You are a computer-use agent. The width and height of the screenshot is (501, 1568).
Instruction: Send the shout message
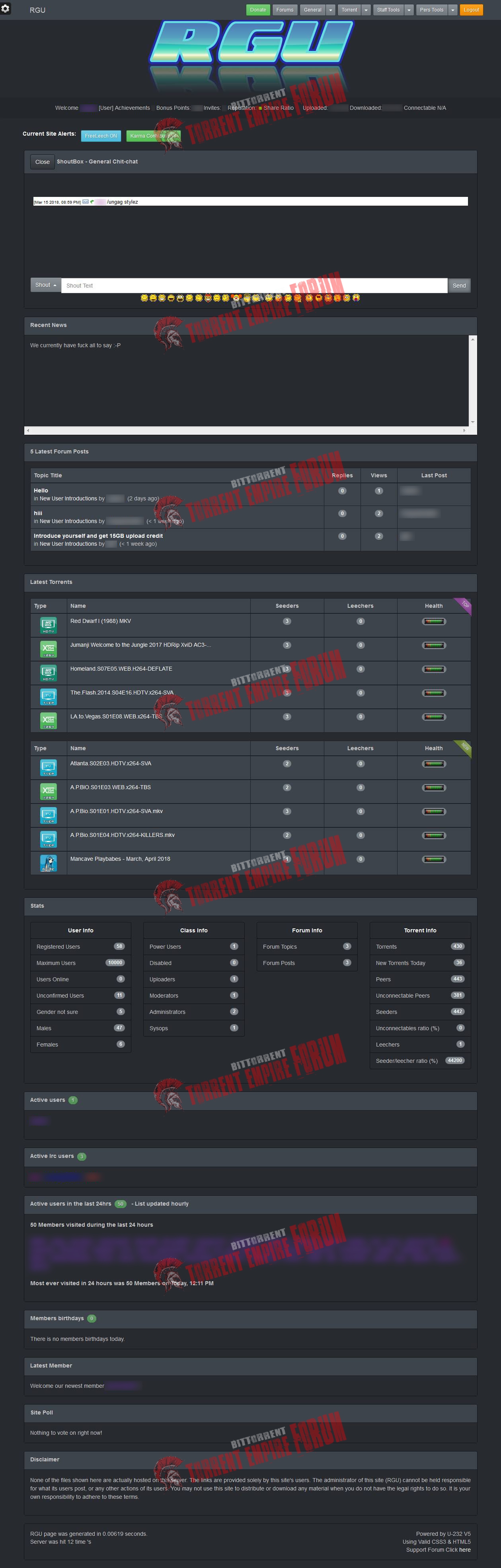tap(460, 286)
